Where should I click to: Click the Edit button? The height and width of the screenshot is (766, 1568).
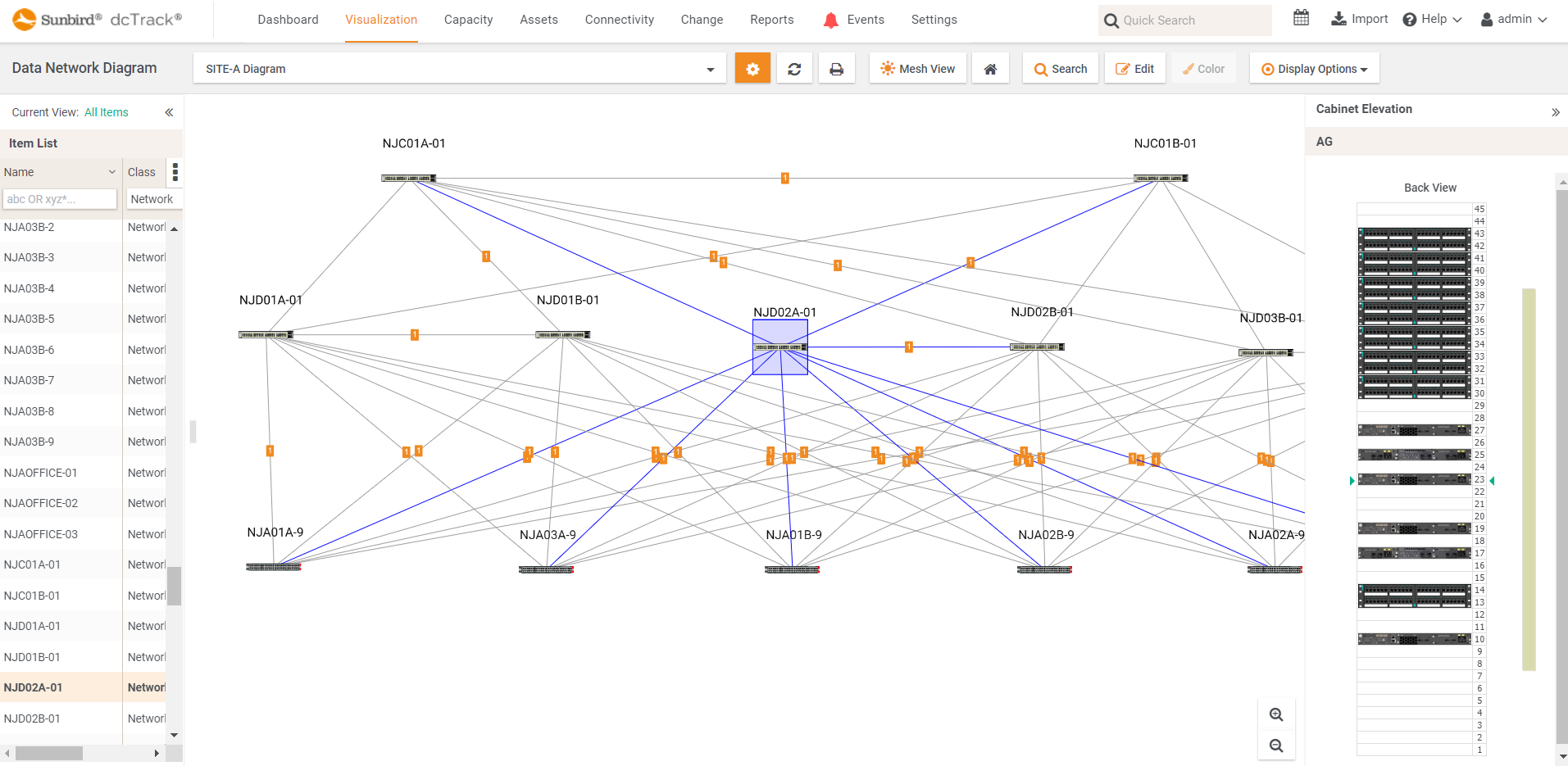[1134, 68]
